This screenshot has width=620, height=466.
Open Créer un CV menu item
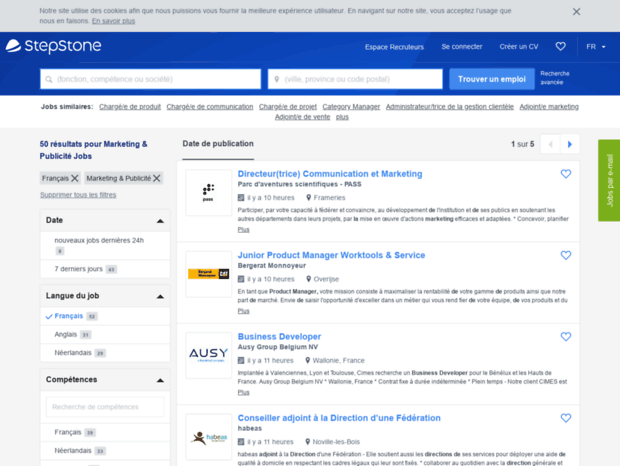[x=519, y=47]
